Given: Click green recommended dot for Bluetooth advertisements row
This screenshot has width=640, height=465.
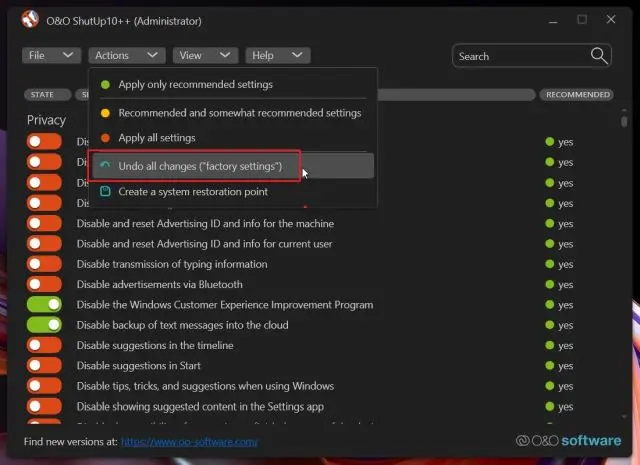Looking at the screenshot, I should 550,284.
